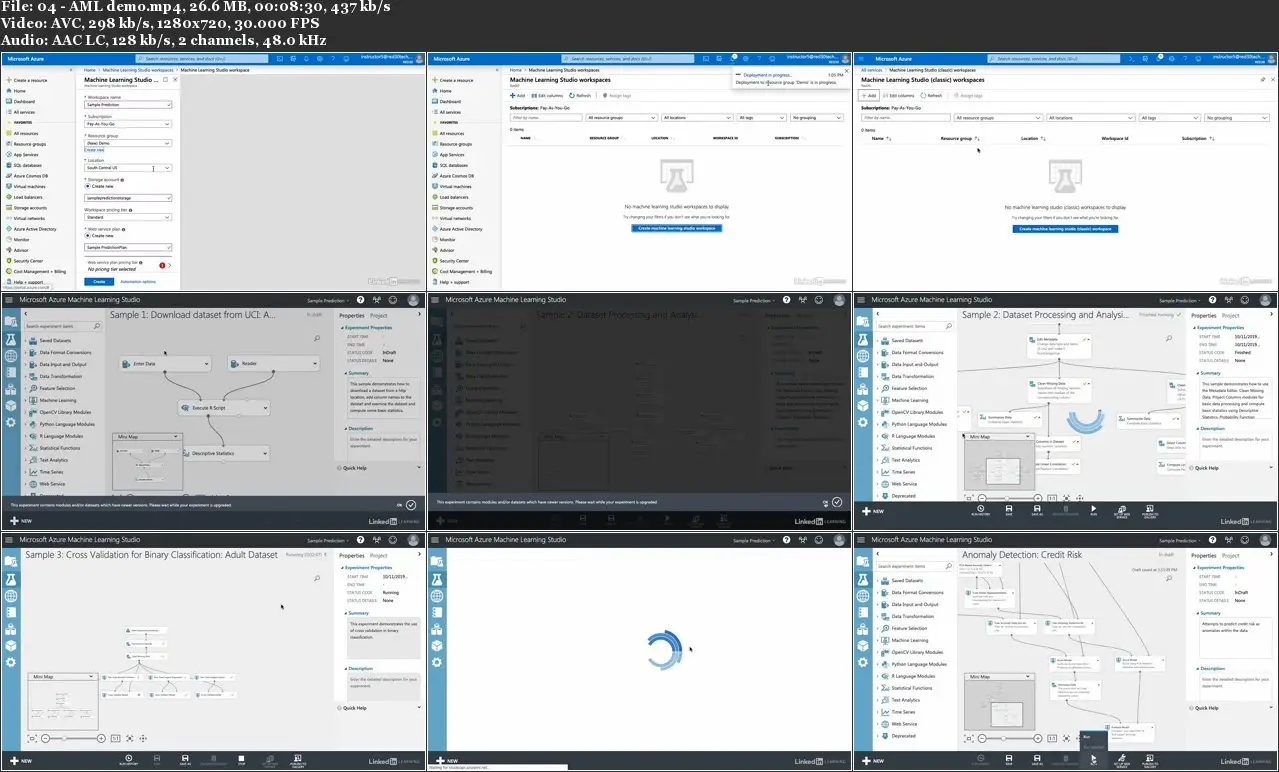The width and height of the screenshot is (1279, 772).
Task: Open Web Services globe icon in Sample 1 frame
Action: point(11,356)
